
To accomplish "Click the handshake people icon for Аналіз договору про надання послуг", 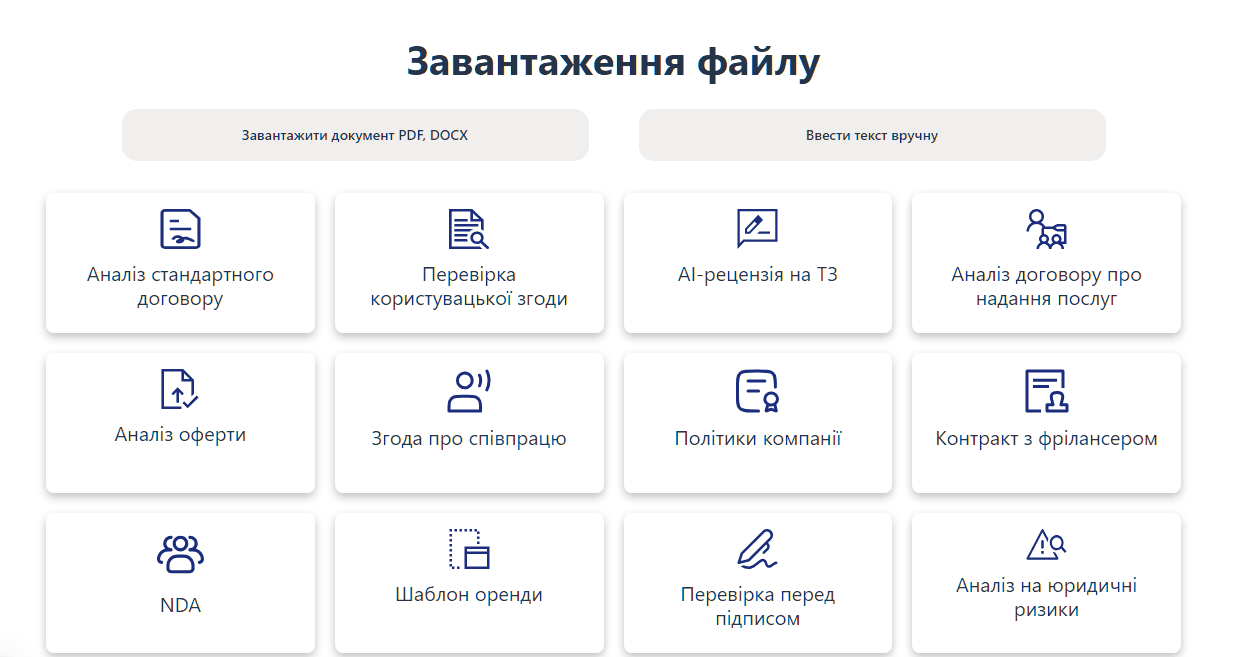I will click(1046, 228).
